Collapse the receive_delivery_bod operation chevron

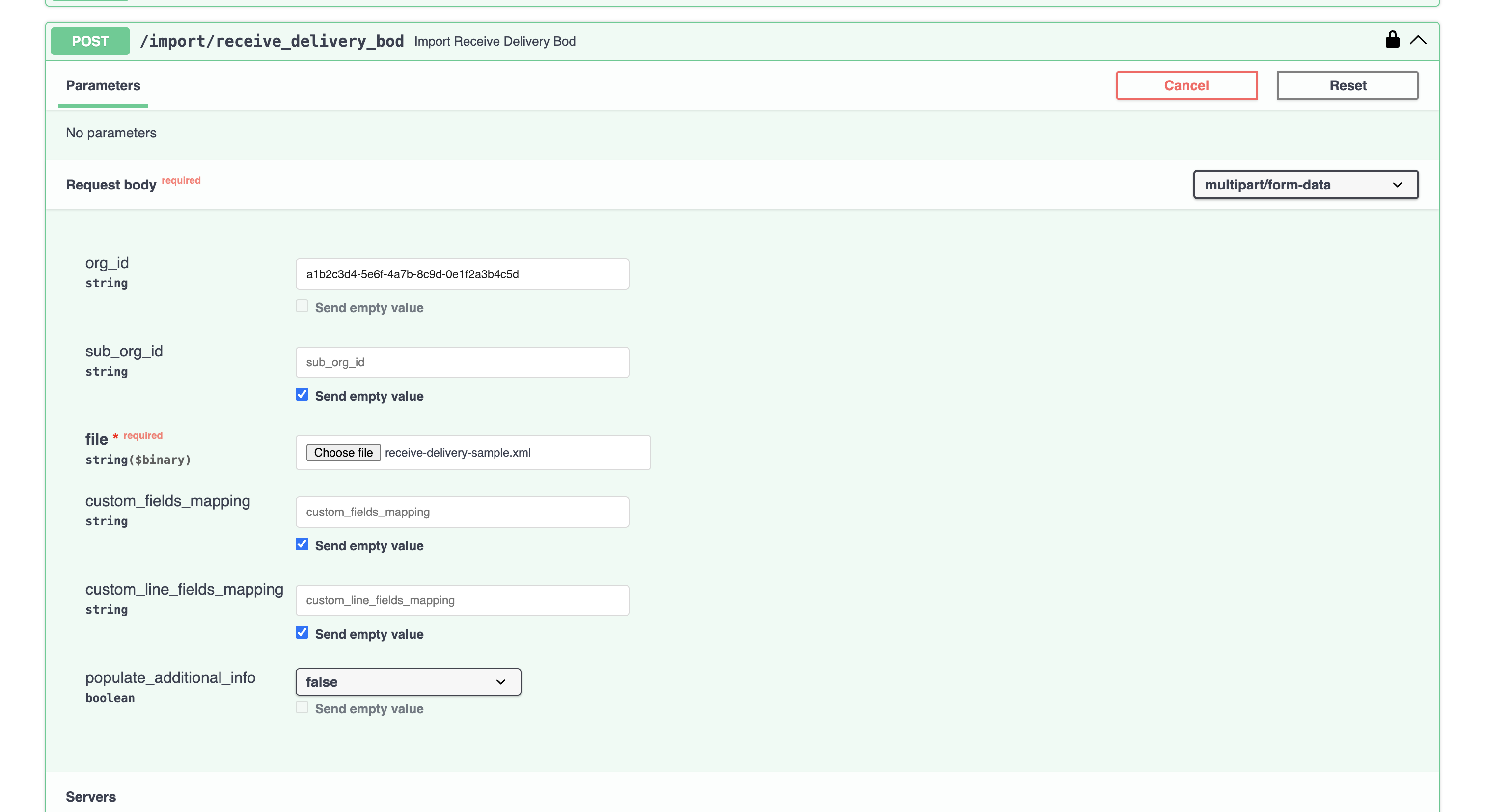(x=1418, y=40)
